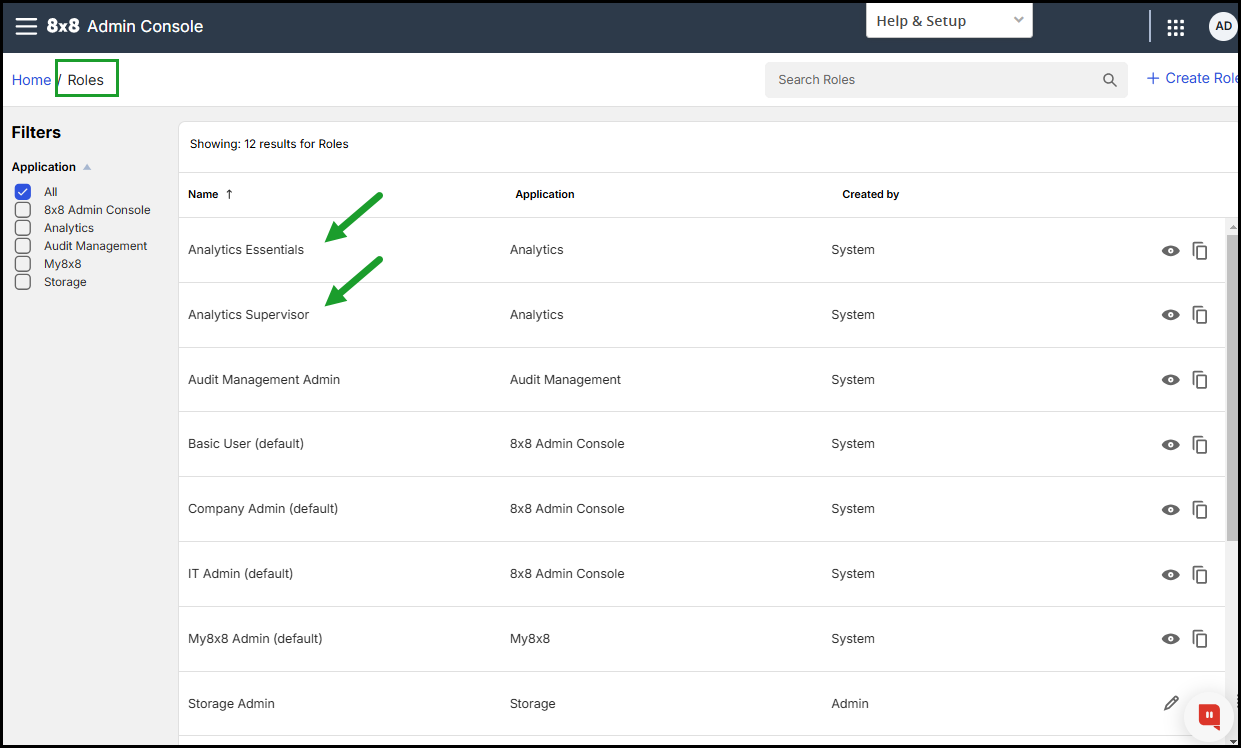Click Audit Management application cell
Screen dimensions: 1241x748
(565, 380)
